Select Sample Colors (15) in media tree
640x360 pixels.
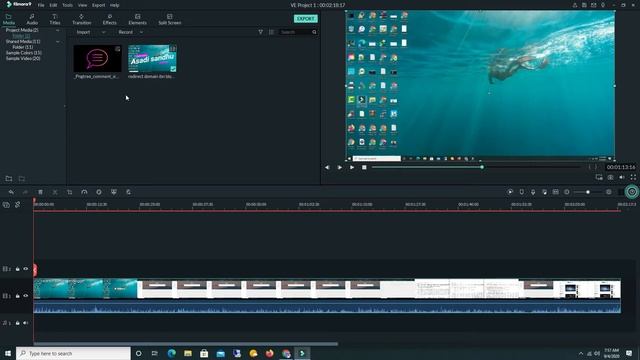coord(24,53)
